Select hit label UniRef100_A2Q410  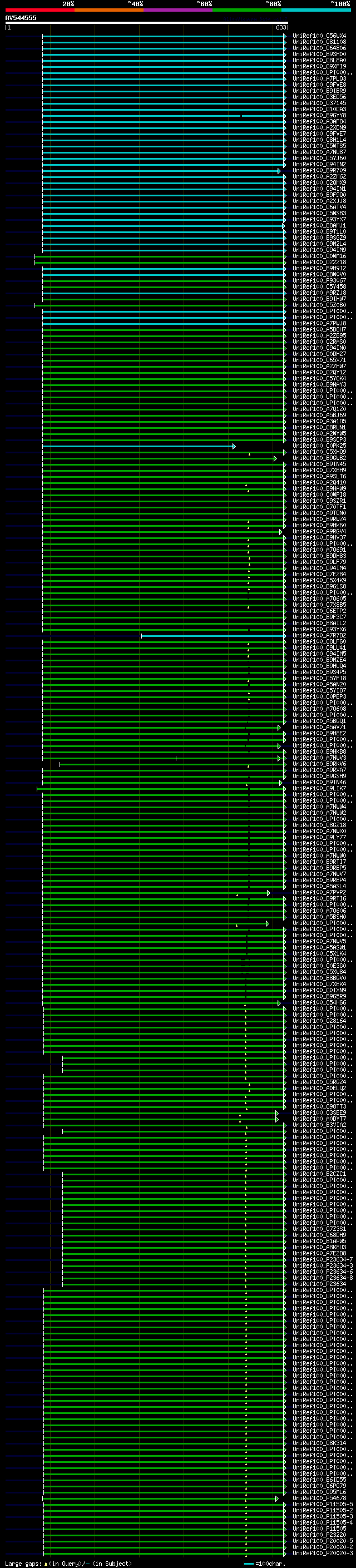pyautogui.click(x=319, y=482)
